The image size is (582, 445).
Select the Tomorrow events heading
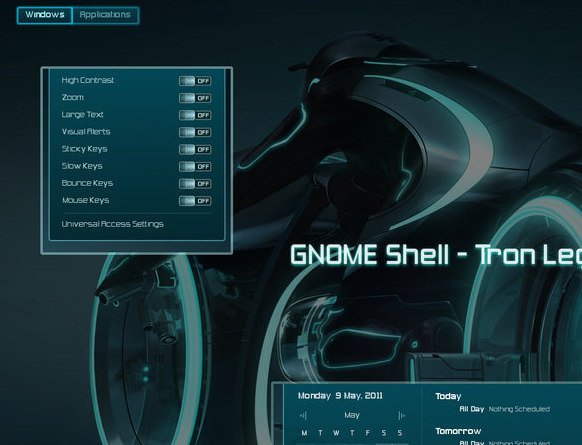click(x=458, y=431)
